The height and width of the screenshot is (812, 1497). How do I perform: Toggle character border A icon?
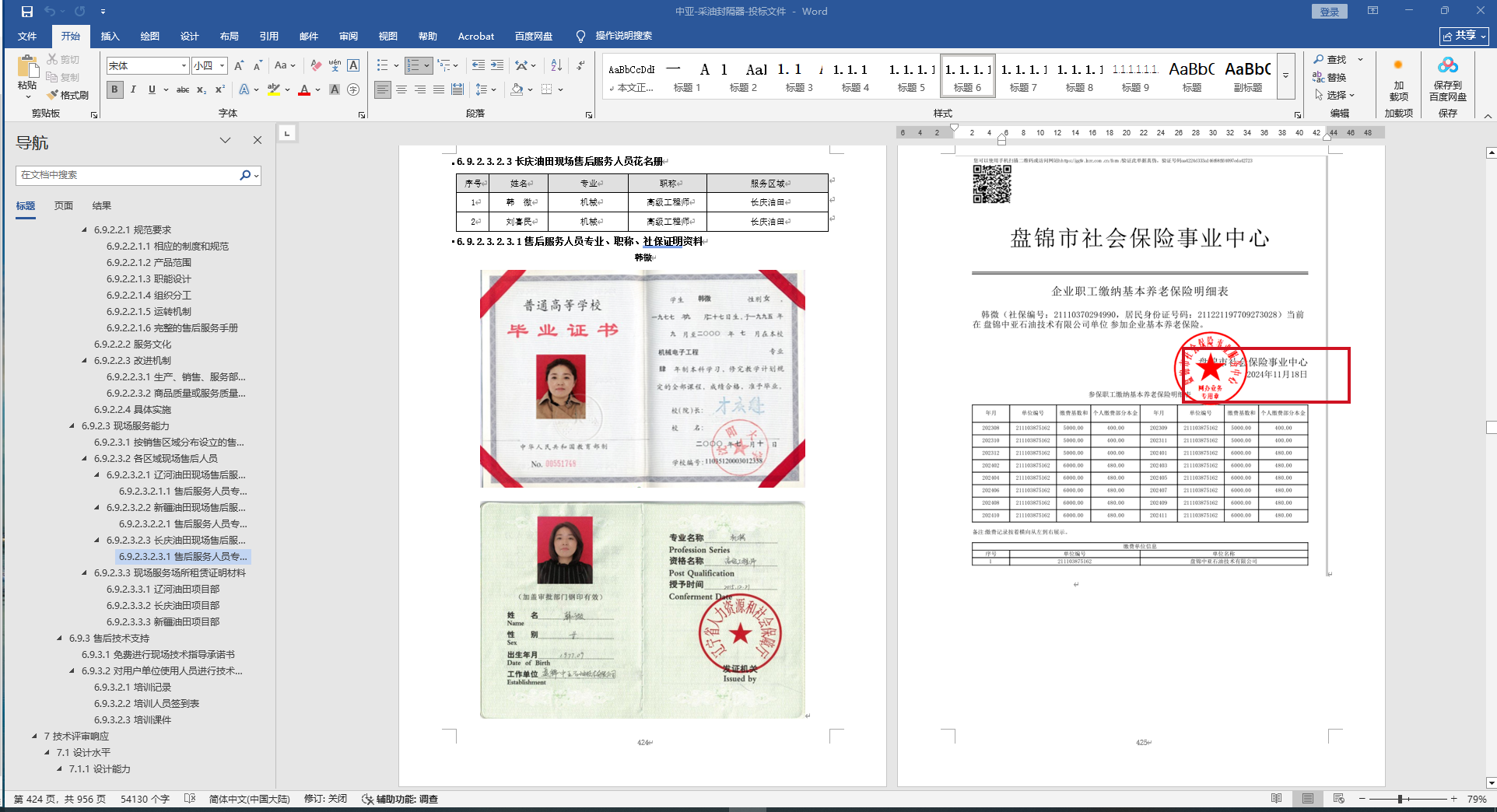[353, 65]
